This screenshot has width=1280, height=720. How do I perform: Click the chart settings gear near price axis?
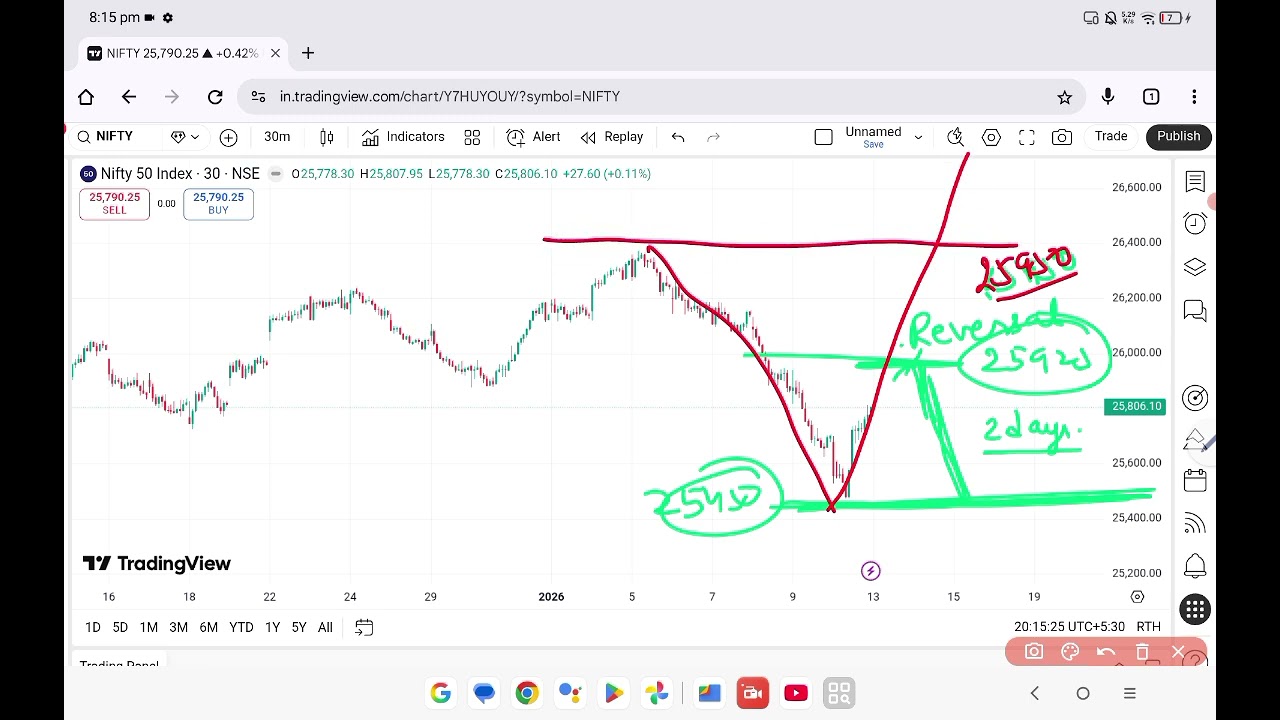click(1137, 597)
